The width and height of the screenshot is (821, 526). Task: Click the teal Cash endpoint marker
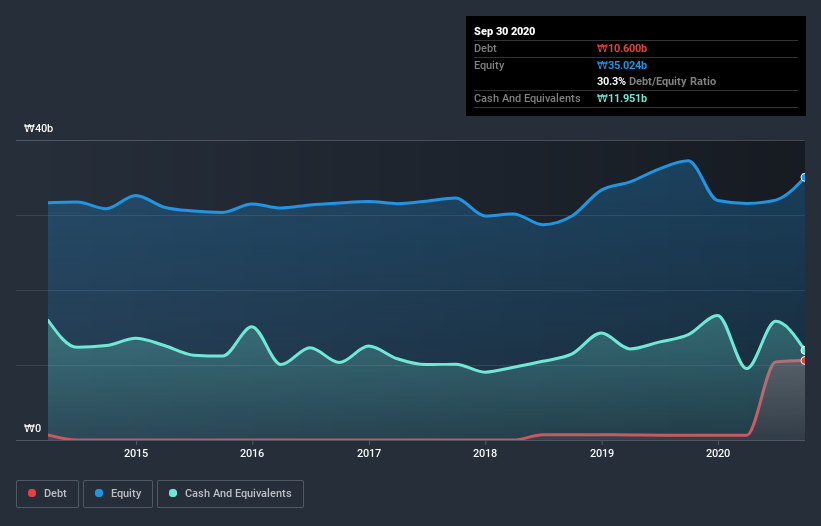pyautogui.click(x=804, y=350)
